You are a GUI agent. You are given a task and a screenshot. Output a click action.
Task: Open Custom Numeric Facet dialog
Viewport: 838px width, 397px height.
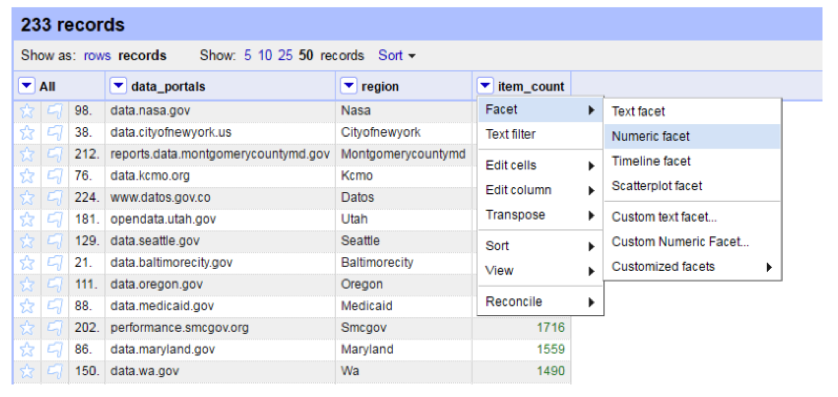(693, 242)
